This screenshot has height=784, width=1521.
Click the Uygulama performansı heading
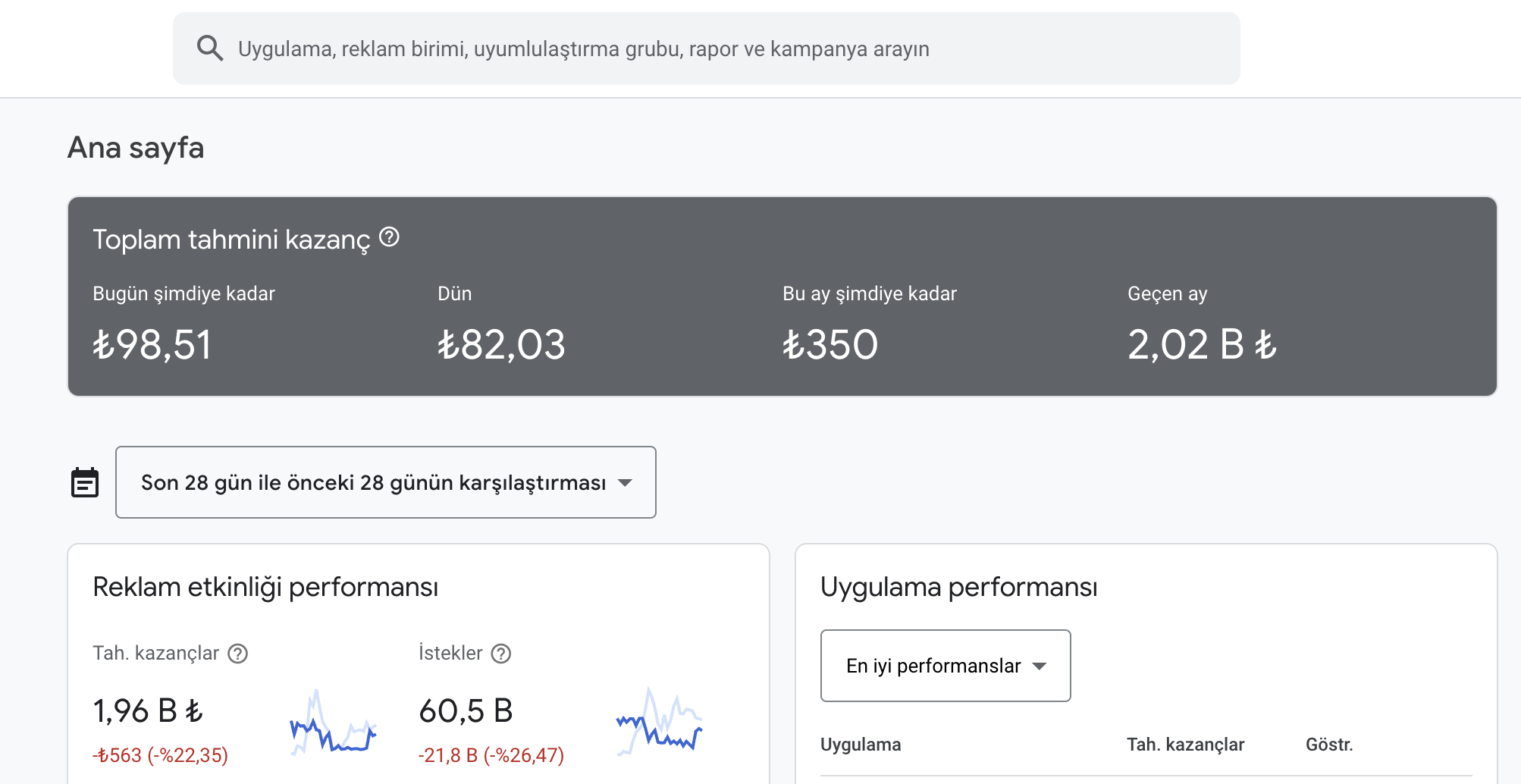[x=959, y=588]
